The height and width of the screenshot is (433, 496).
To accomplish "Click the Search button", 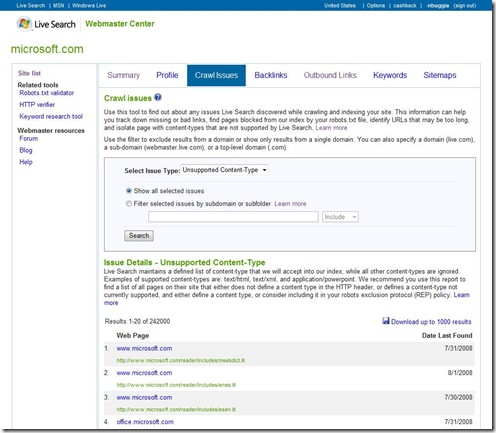I will pos(139,236).
